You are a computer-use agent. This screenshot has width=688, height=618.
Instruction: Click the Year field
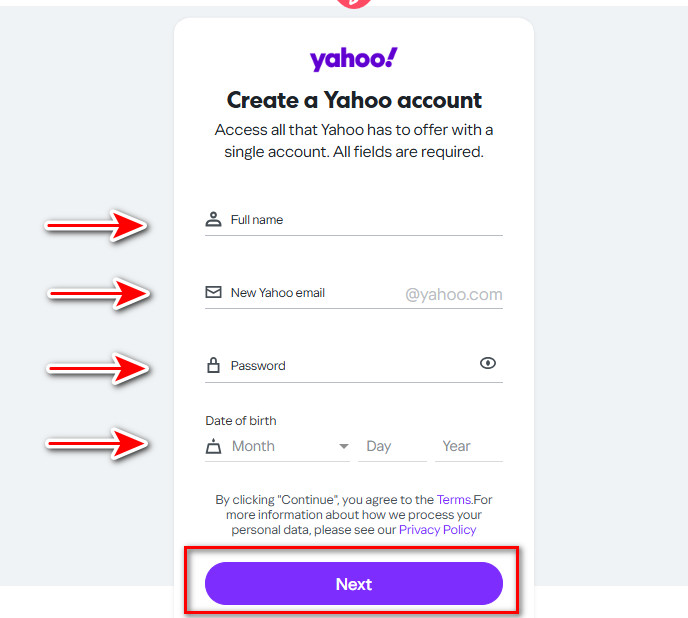coord(468,447)
